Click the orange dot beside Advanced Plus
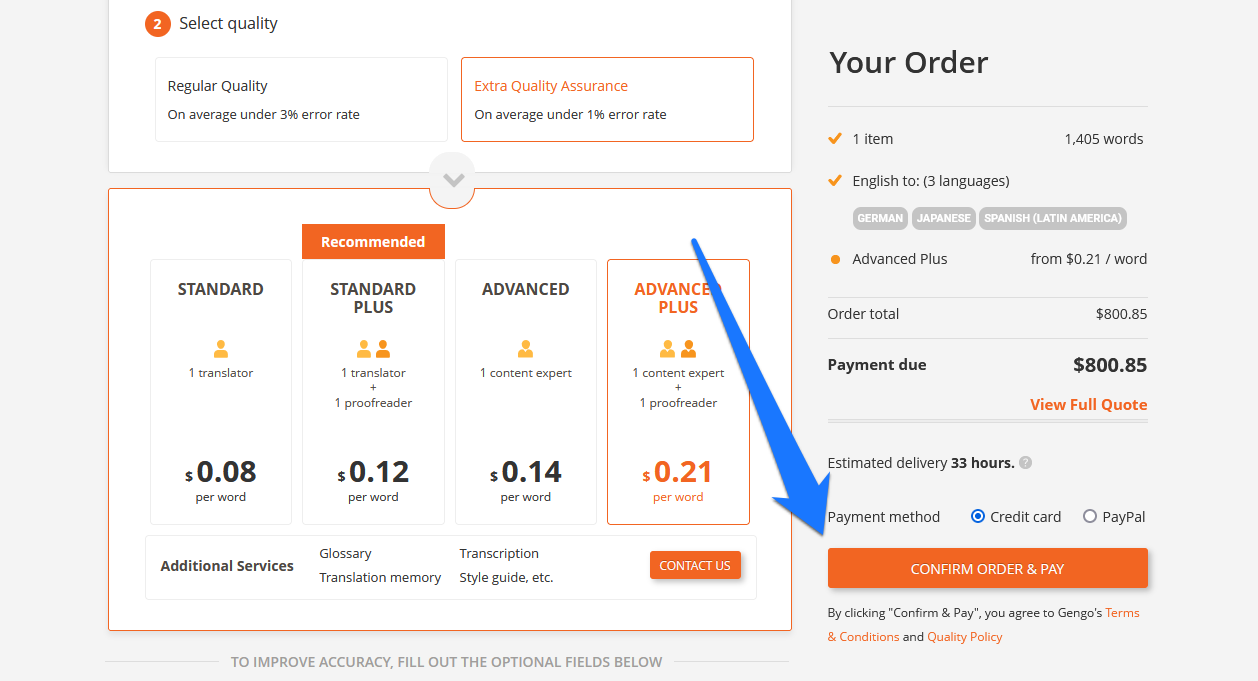 coord(835,260)
